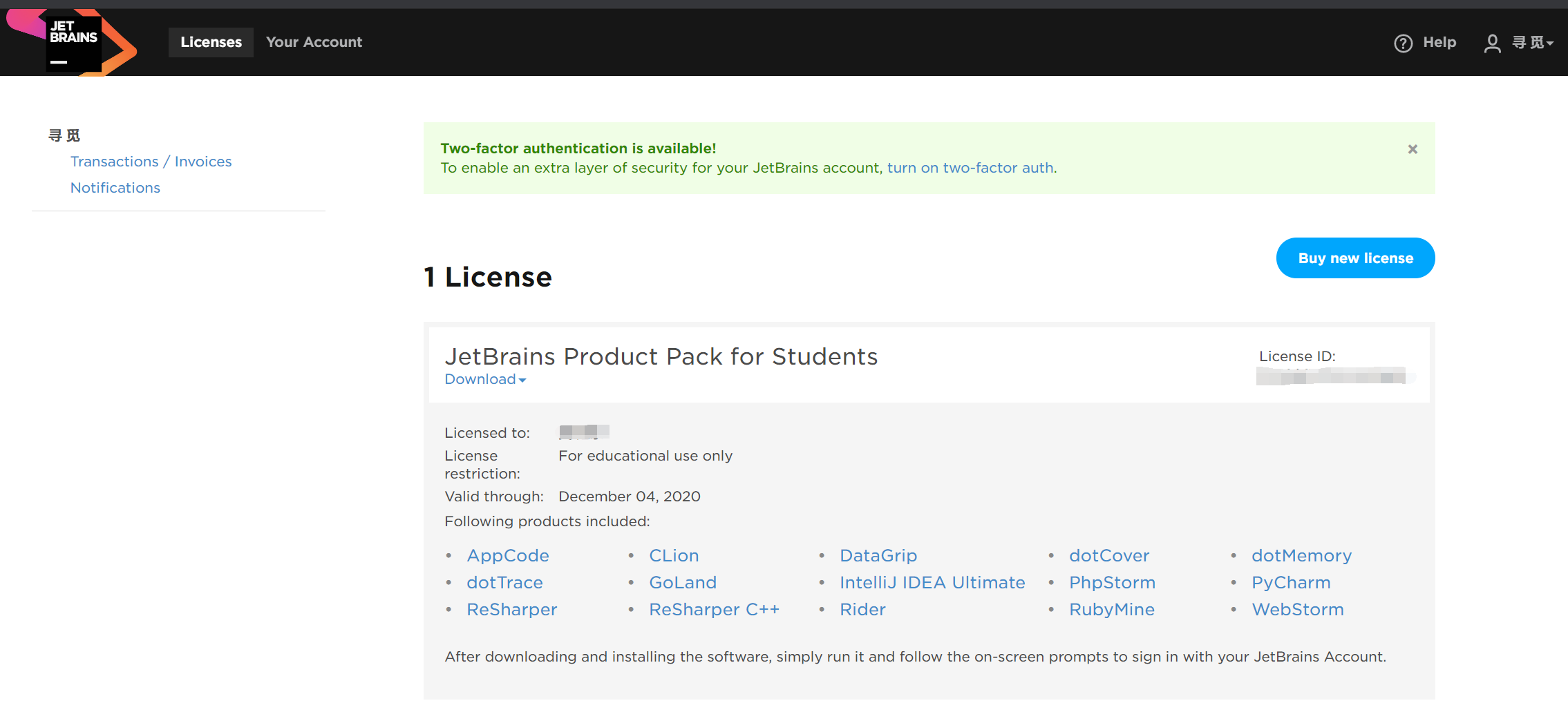Open the dotMemory product link
The height and width of the screenshot is (703, 1568).
1301,556
